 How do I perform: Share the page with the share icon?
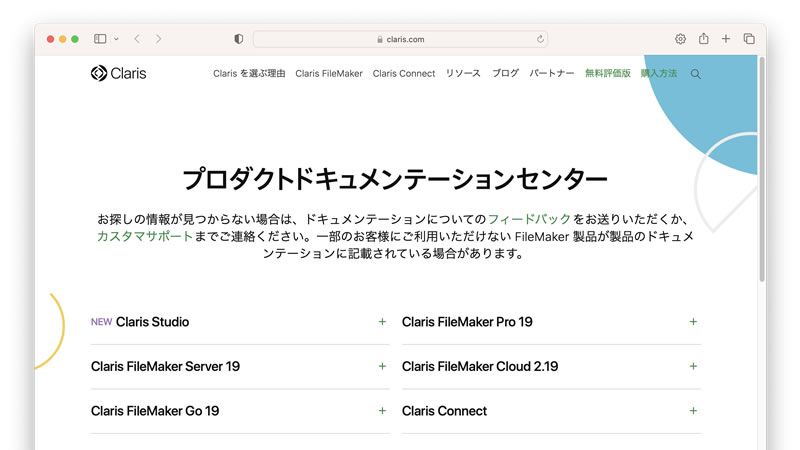(x=704, y=38)
